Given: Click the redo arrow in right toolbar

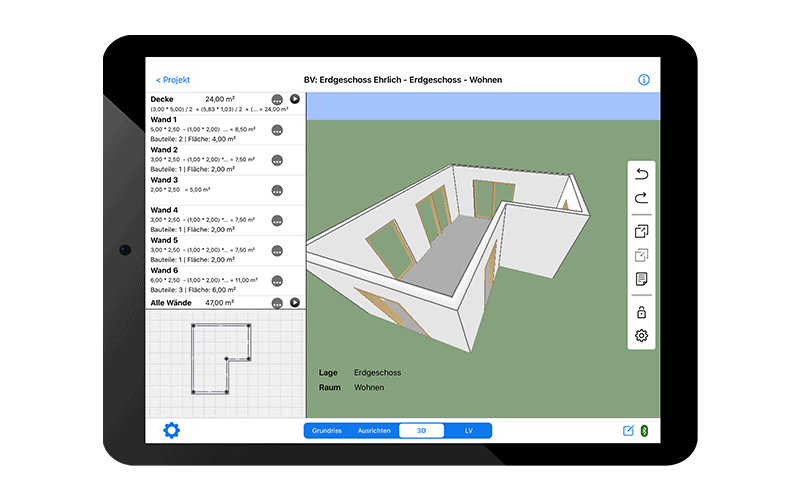Looking at the screenshot, I should [641, 198].
